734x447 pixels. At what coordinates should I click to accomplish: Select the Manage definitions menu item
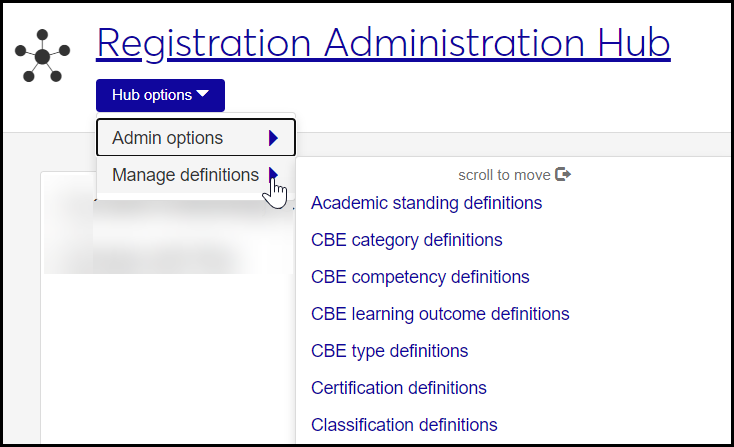185,175
